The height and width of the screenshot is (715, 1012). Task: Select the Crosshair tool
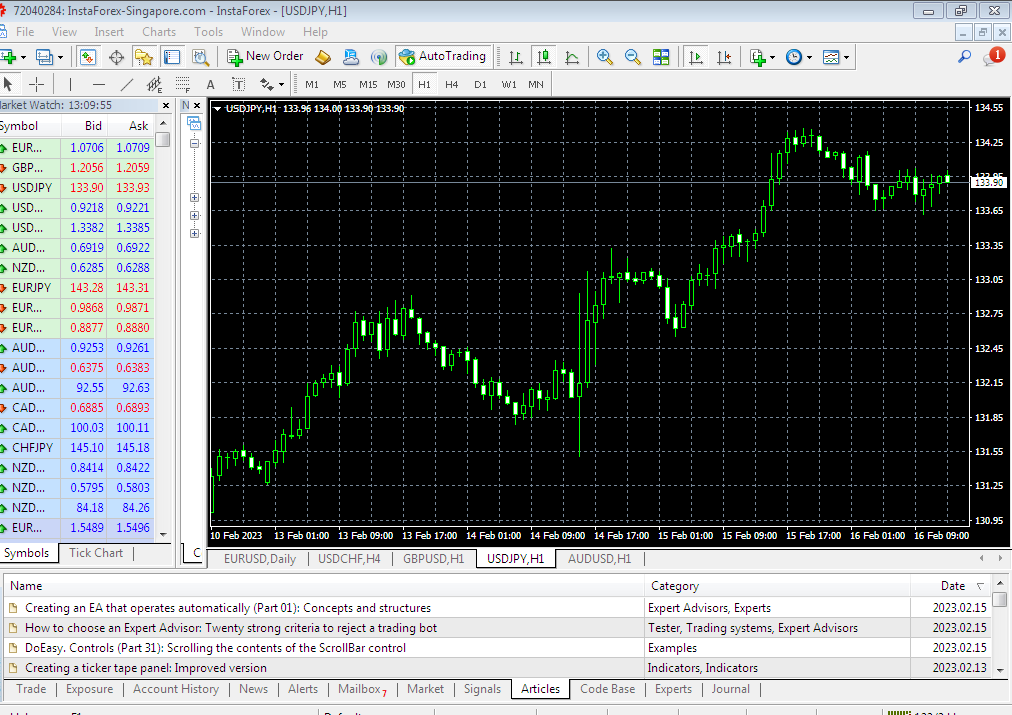[37, 85]
